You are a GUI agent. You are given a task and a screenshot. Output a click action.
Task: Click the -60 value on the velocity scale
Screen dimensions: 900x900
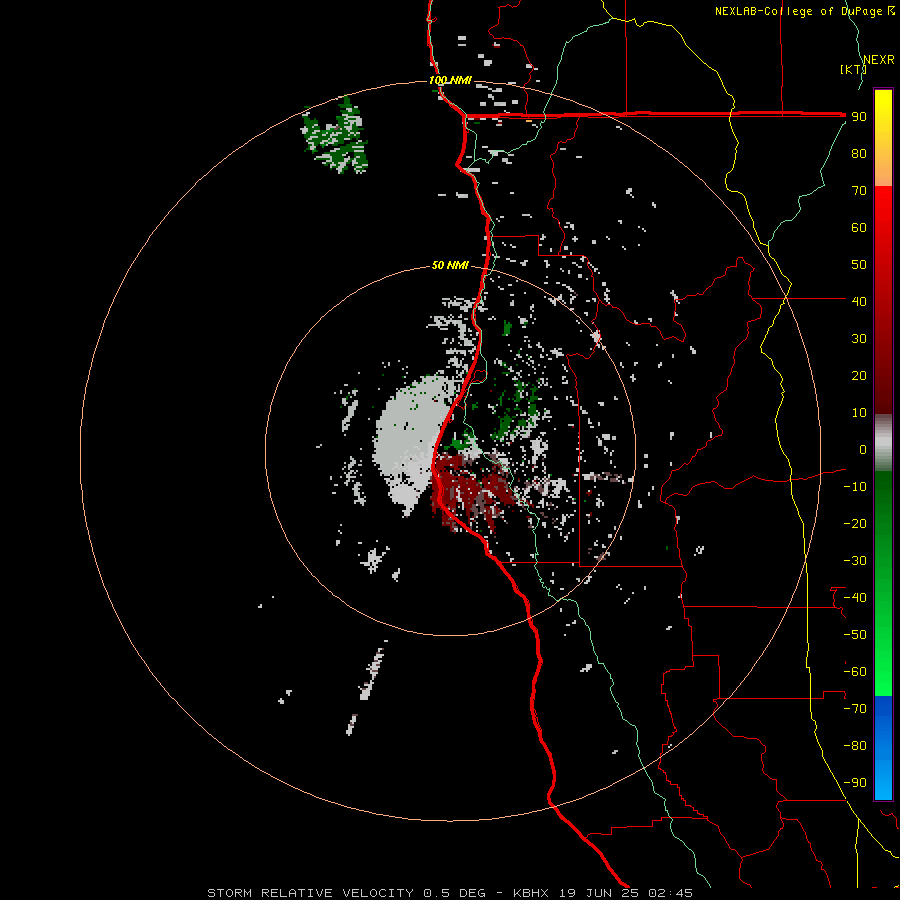coord(855,672)
